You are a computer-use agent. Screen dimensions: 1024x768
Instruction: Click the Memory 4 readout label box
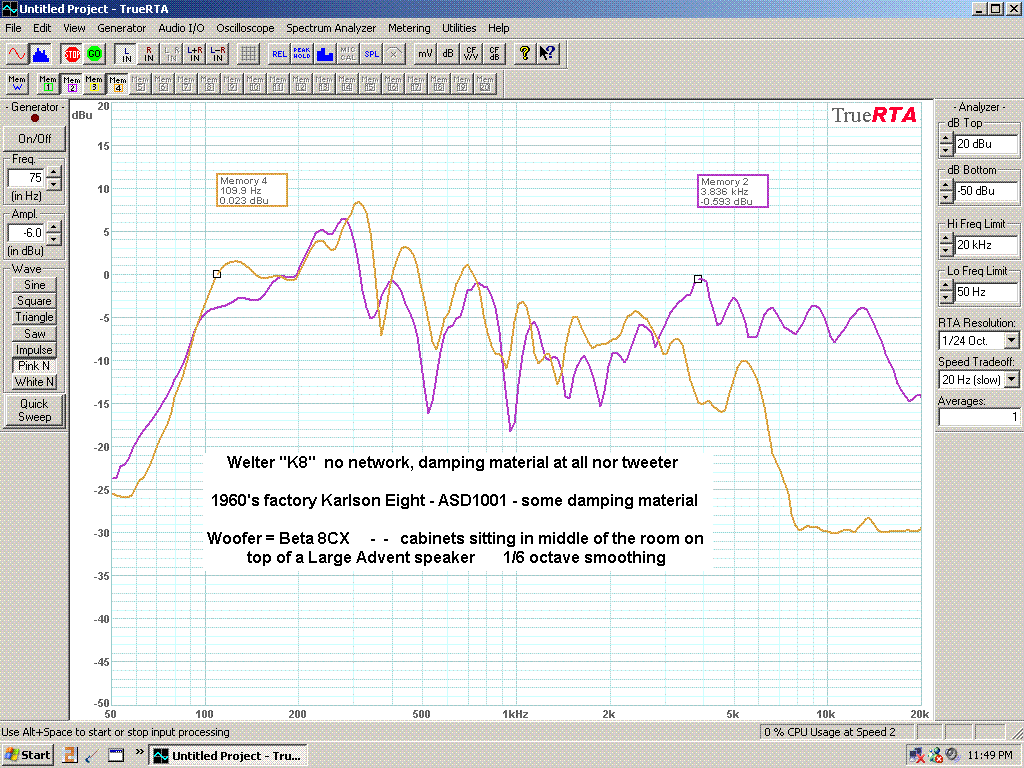coord(252,190)
